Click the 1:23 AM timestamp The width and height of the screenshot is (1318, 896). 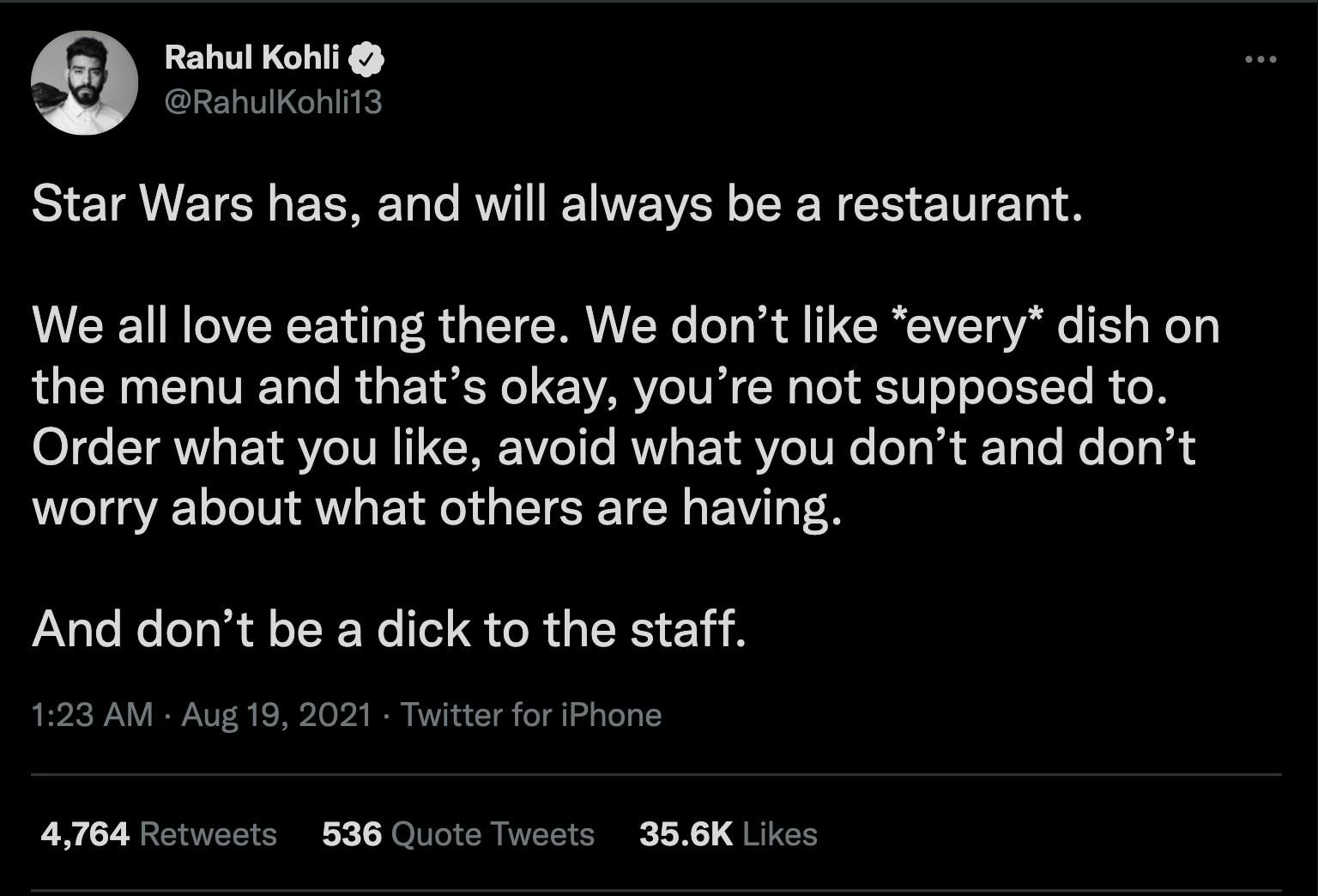coord(92,715)
